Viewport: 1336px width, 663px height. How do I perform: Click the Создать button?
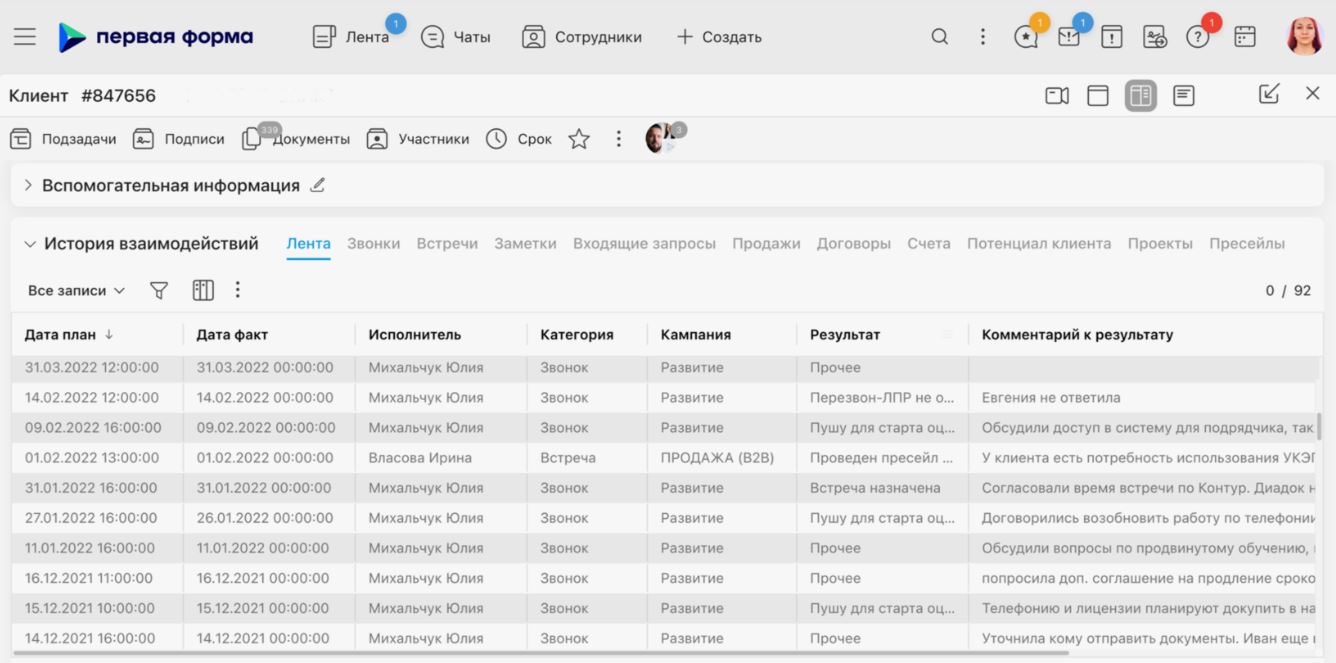[719, 37]
